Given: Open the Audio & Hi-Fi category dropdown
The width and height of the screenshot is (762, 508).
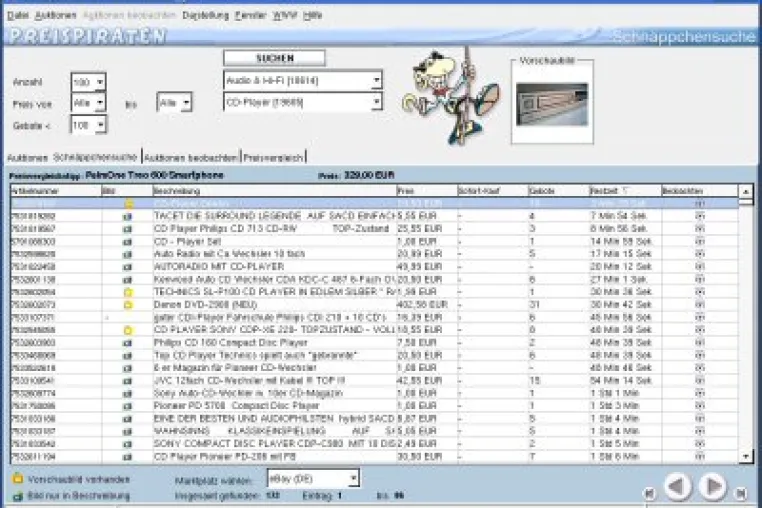Looking at the screenshot, I should [x=377, y=80].
